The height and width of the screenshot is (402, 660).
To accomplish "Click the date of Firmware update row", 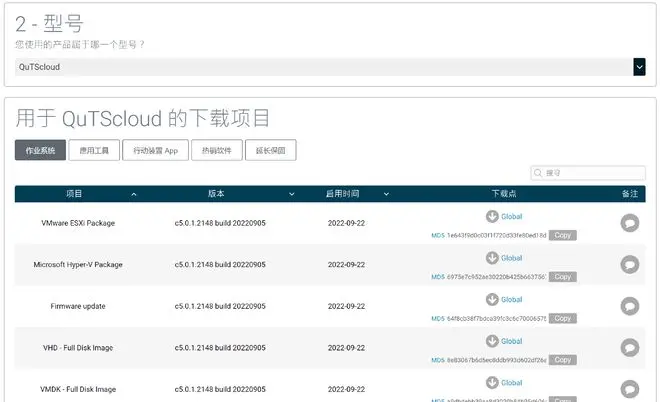I will coord(346,306).
